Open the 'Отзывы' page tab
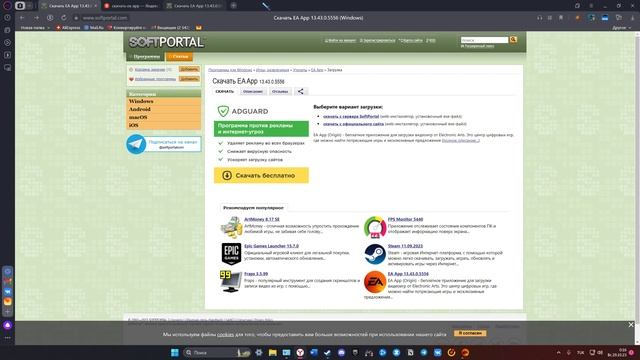This screenshot has height=360, width=640. pyautogui.click(x=280, y=91)
